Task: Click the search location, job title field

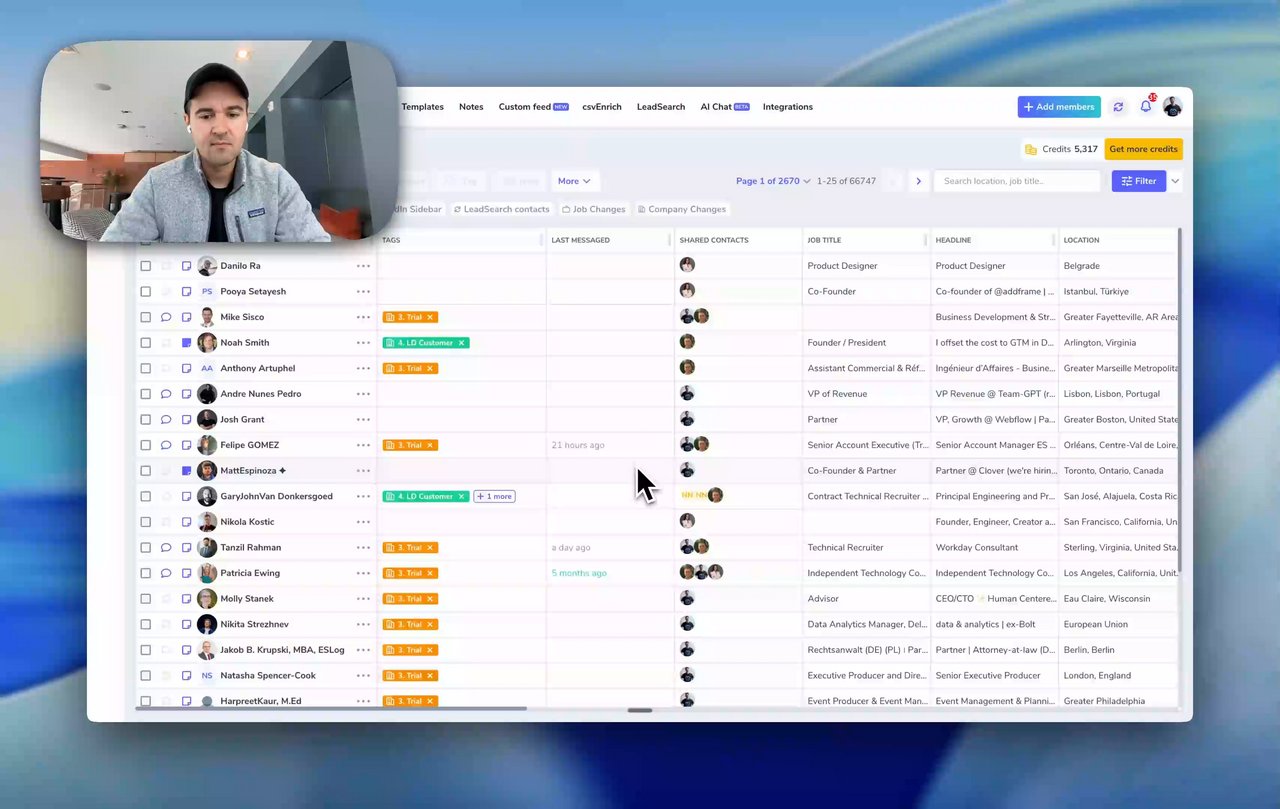Action: (1017, 181)
